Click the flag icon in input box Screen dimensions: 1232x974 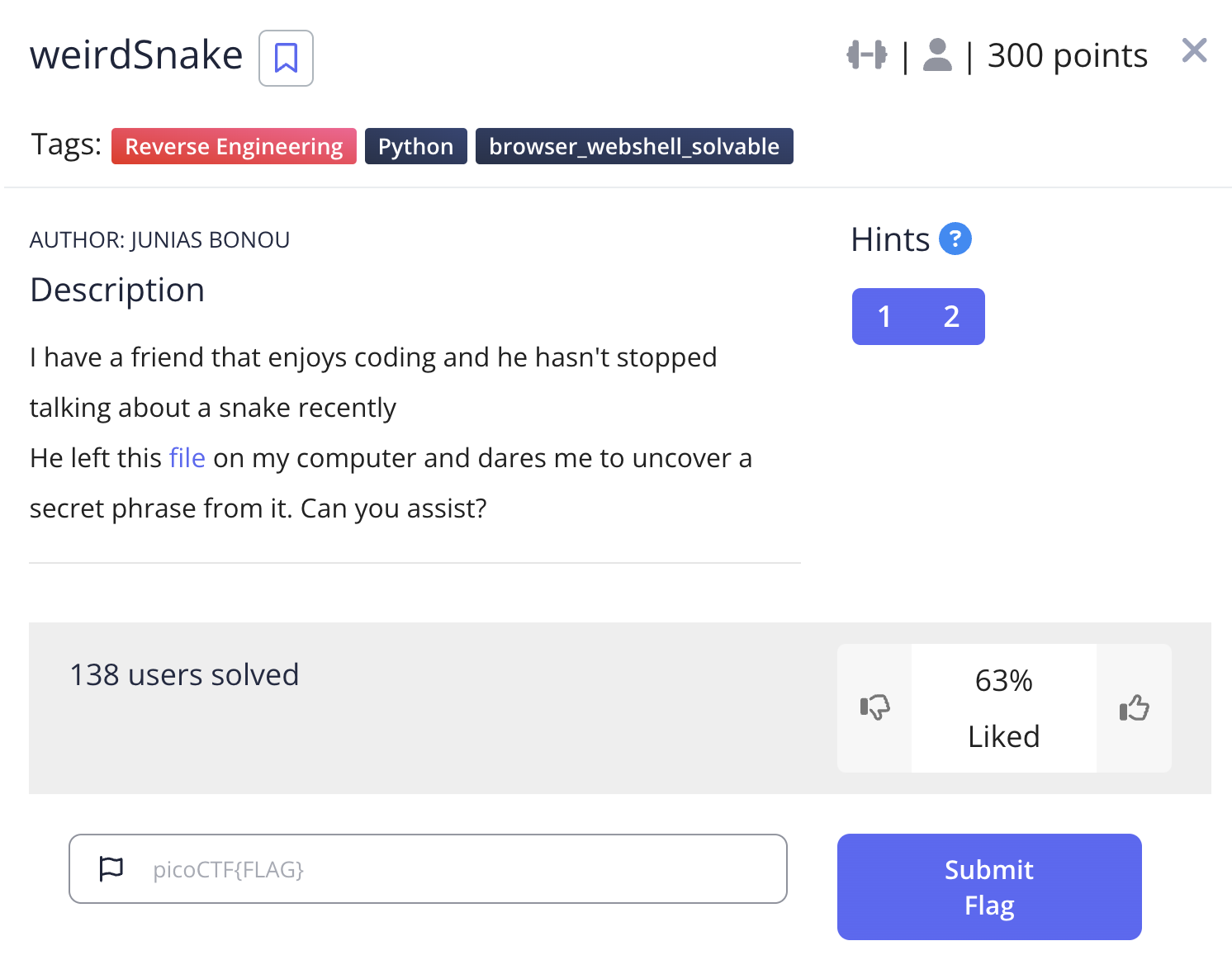[111, 868]
